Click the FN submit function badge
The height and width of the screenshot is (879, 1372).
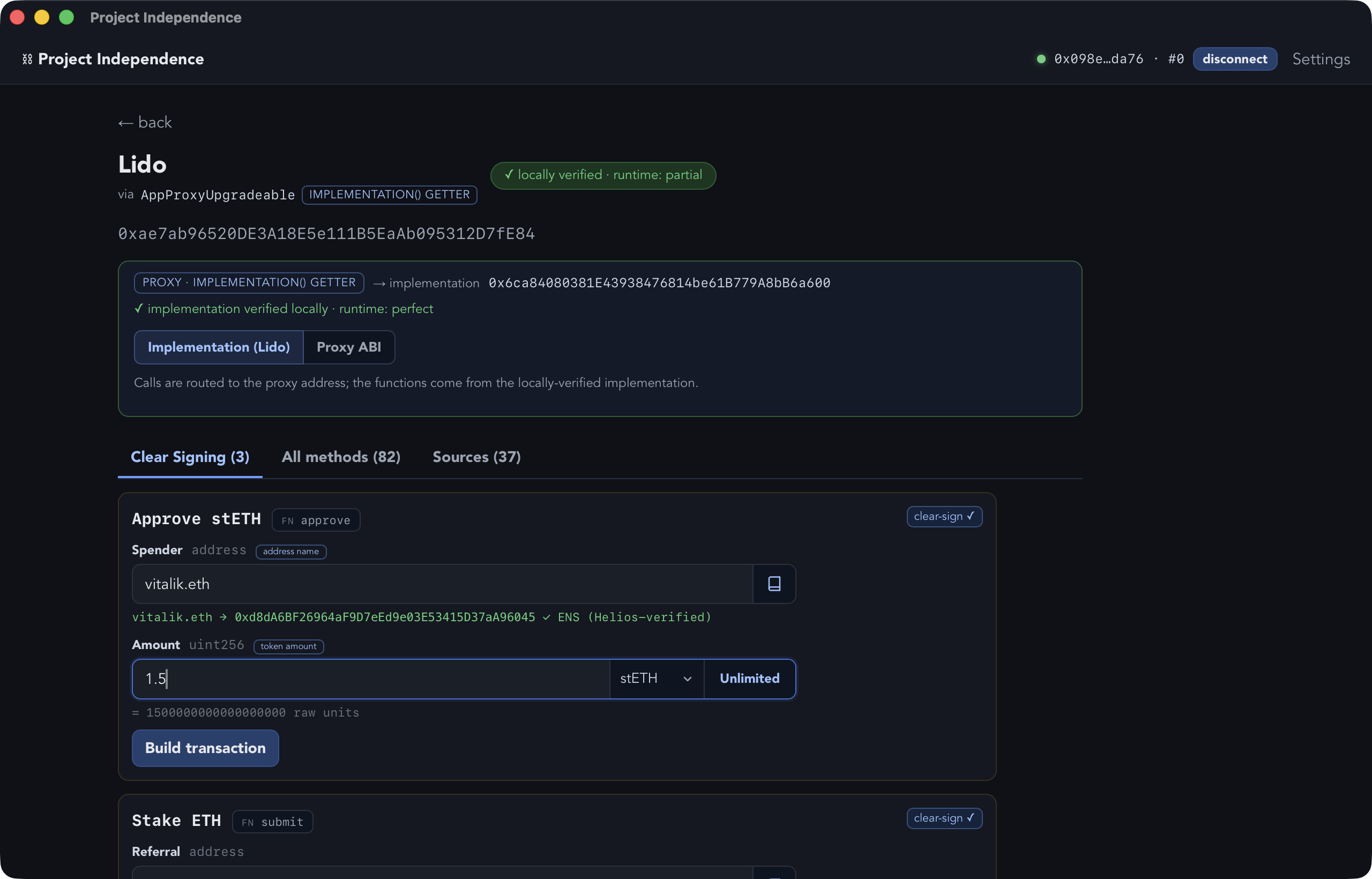(x=272, y=821)
